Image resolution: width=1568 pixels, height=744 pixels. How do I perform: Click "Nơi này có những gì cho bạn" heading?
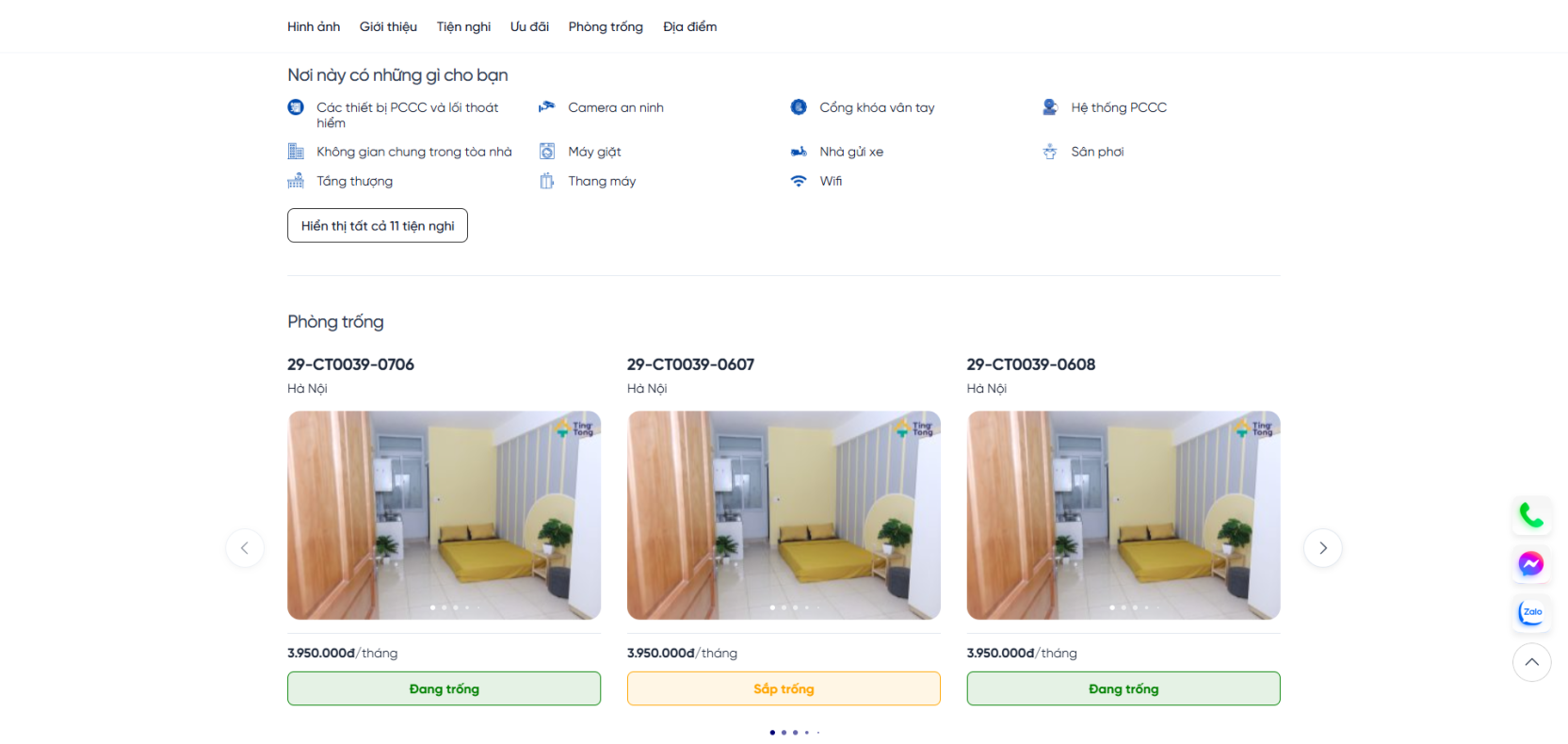[x=397, y=75]
